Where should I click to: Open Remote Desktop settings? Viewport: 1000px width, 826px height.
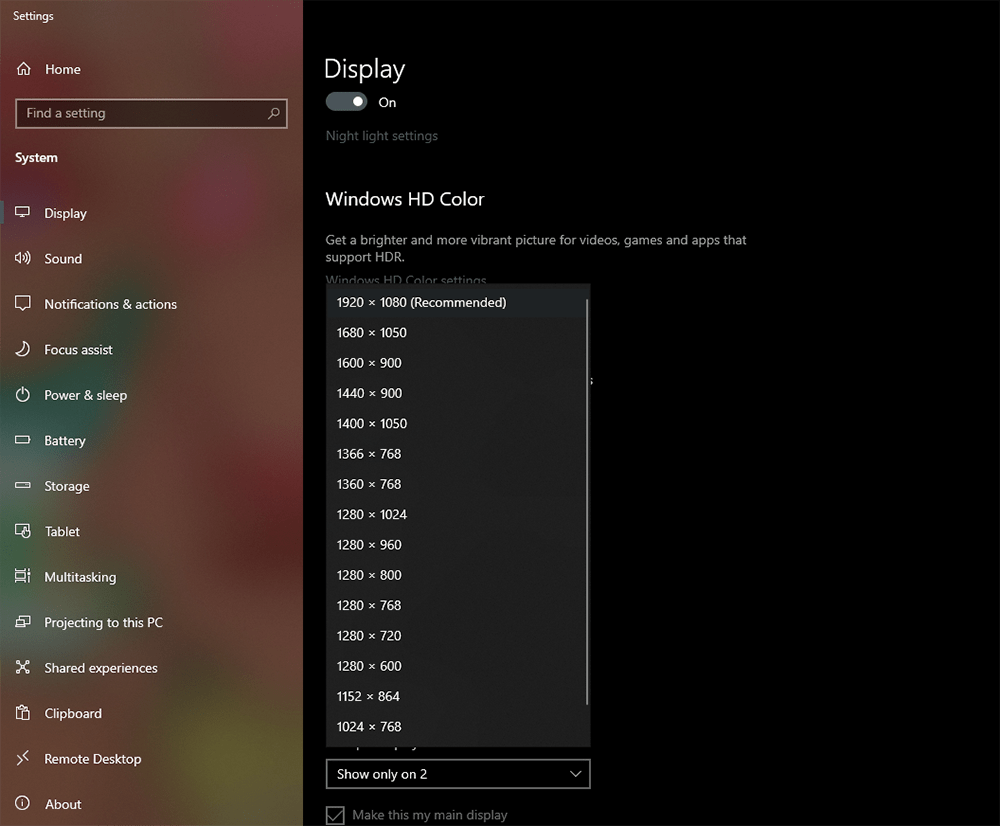click(151, 758)
